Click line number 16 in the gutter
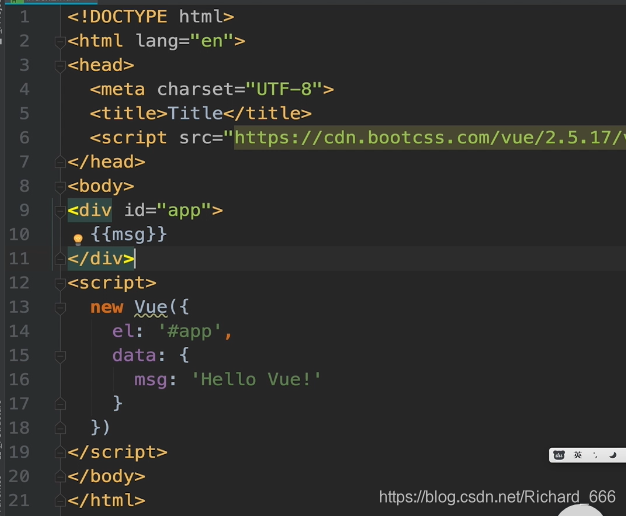The width and height of the screenshot is (626, 516). (x=19, y=379)
